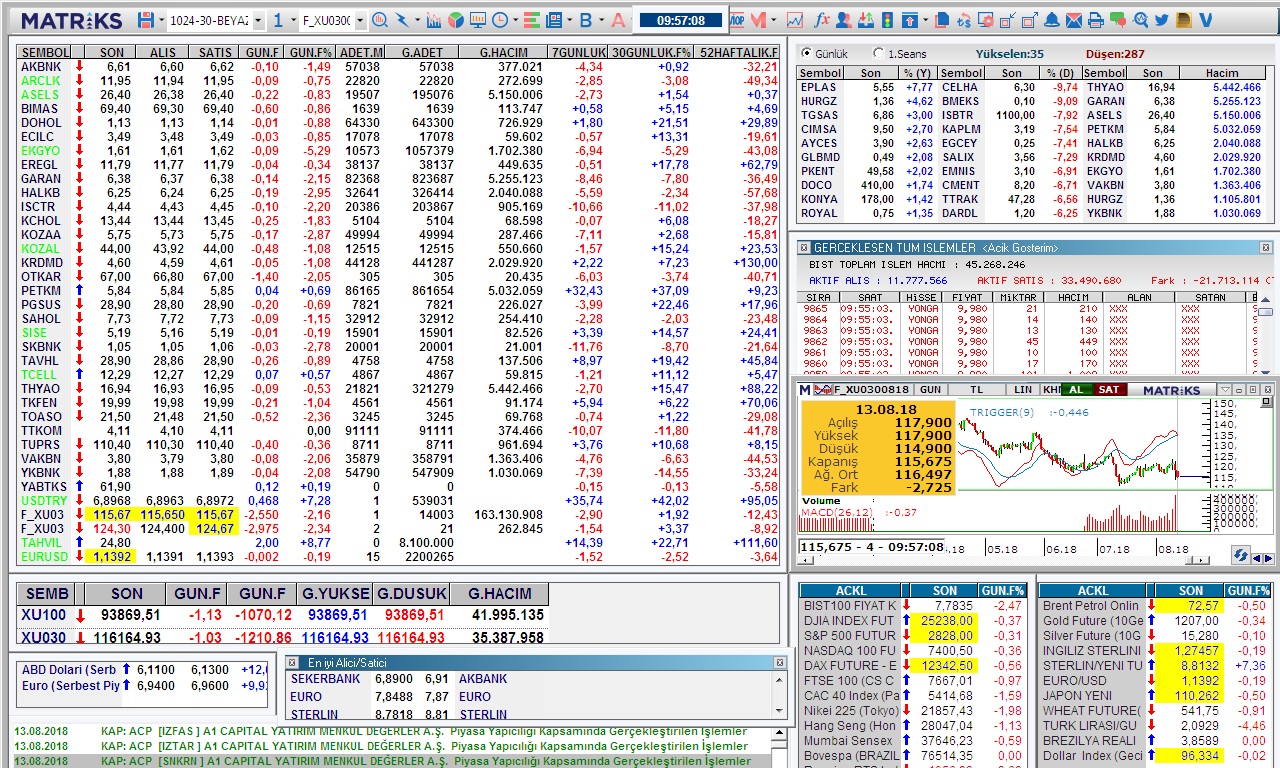Open the symbol search magnifier icon
Screen dimensions: 1280x768
point(380,20)
